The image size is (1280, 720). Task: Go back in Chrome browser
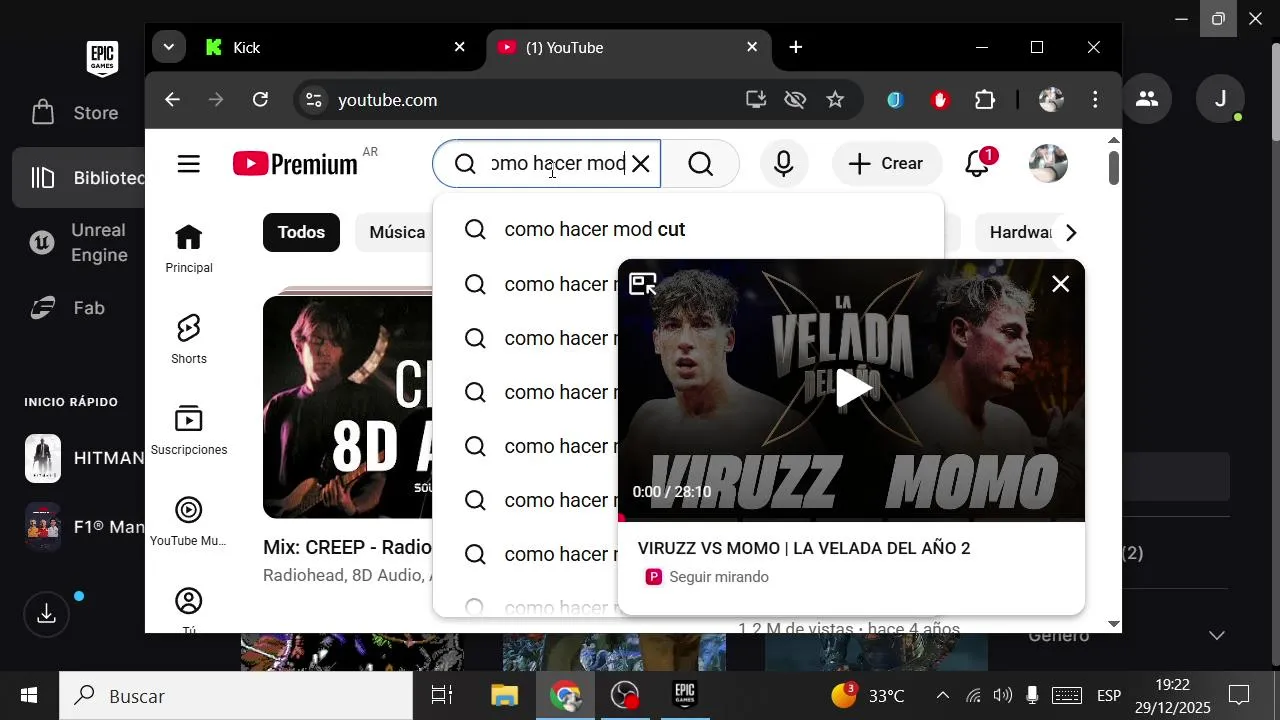click(x=172, y=100)
